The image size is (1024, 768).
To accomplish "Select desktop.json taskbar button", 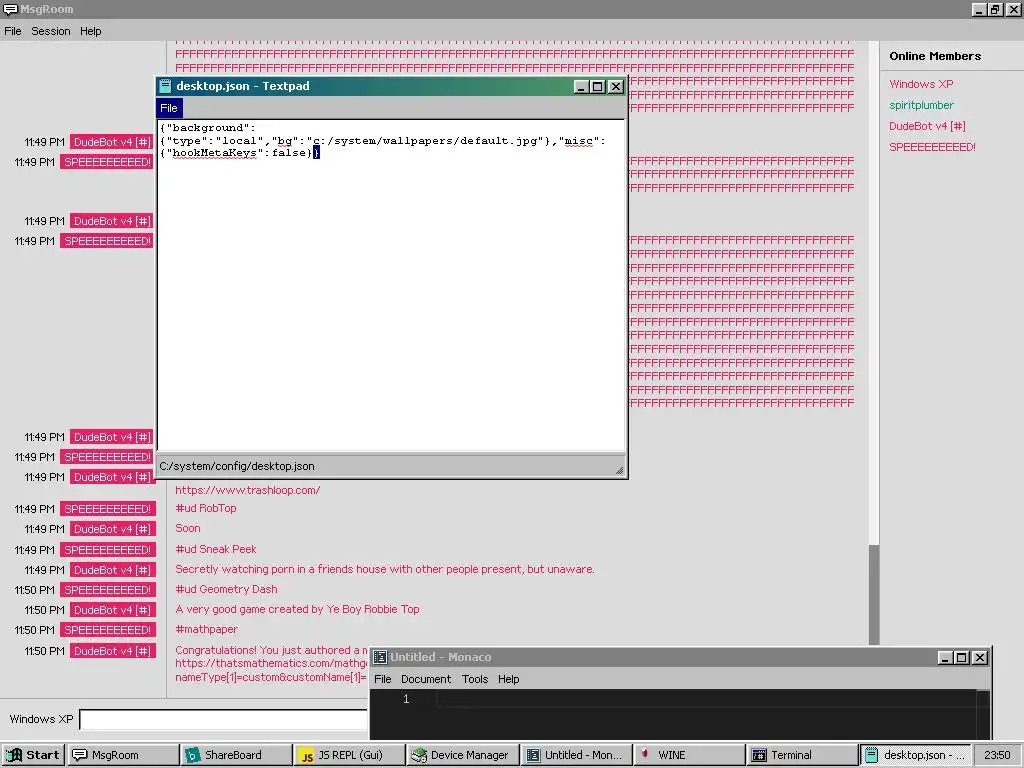I will tap(915, 755).
